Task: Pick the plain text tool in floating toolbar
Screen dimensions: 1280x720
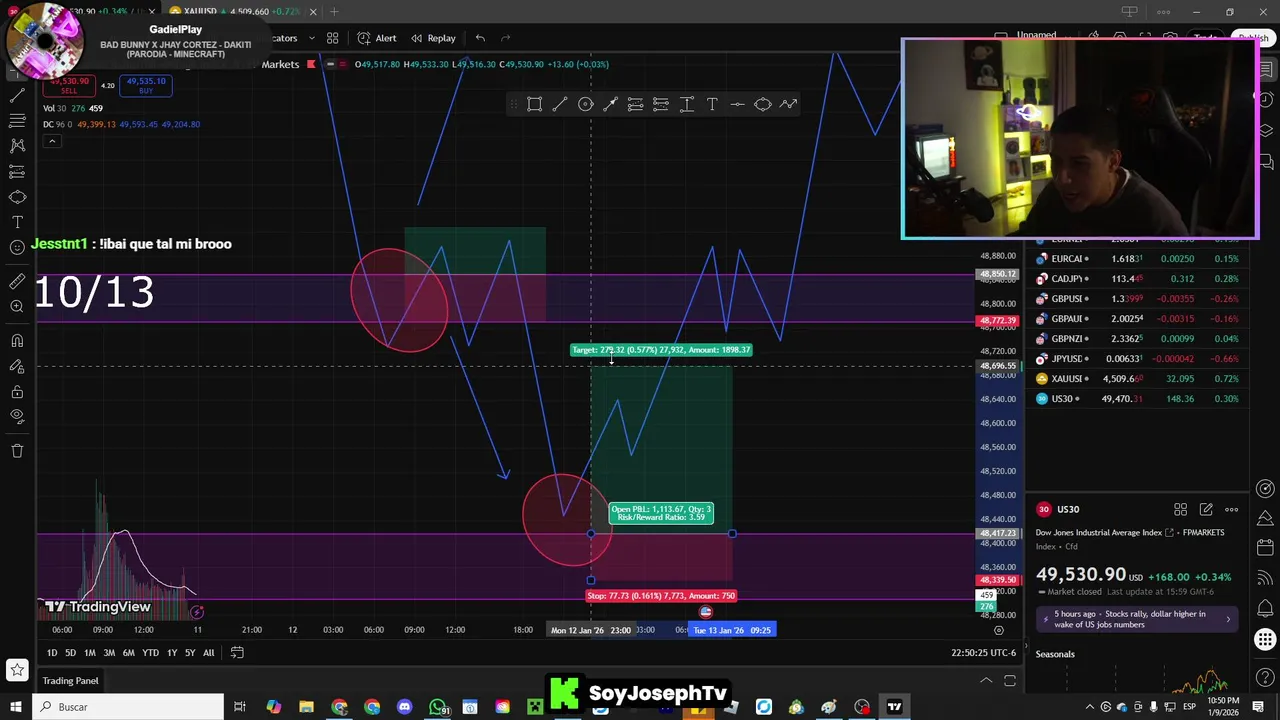Action: click(x=712, y=104)
